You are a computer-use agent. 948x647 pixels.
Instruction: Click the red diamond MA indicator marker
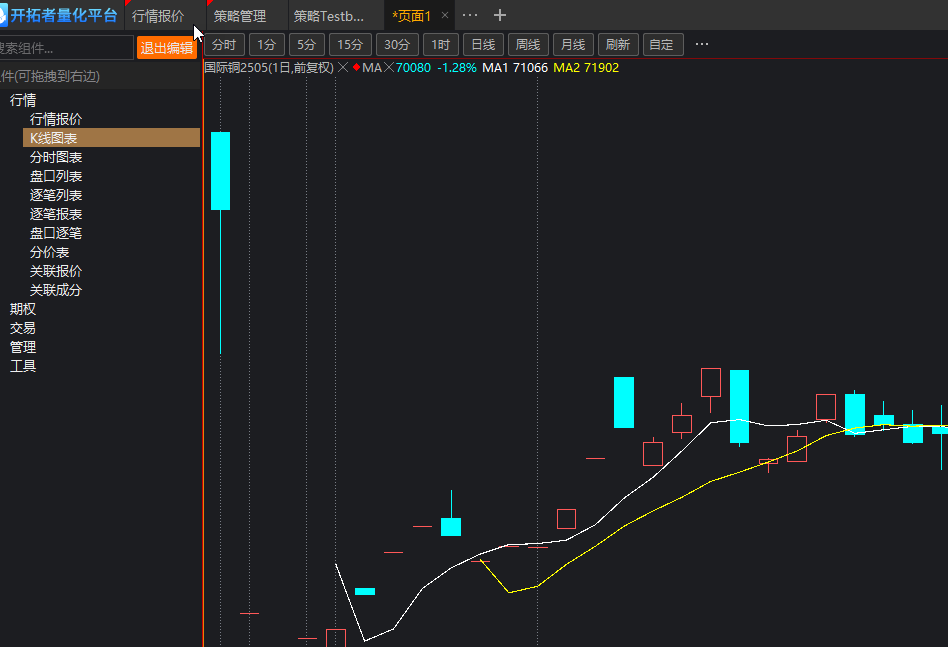click(357, 67)
